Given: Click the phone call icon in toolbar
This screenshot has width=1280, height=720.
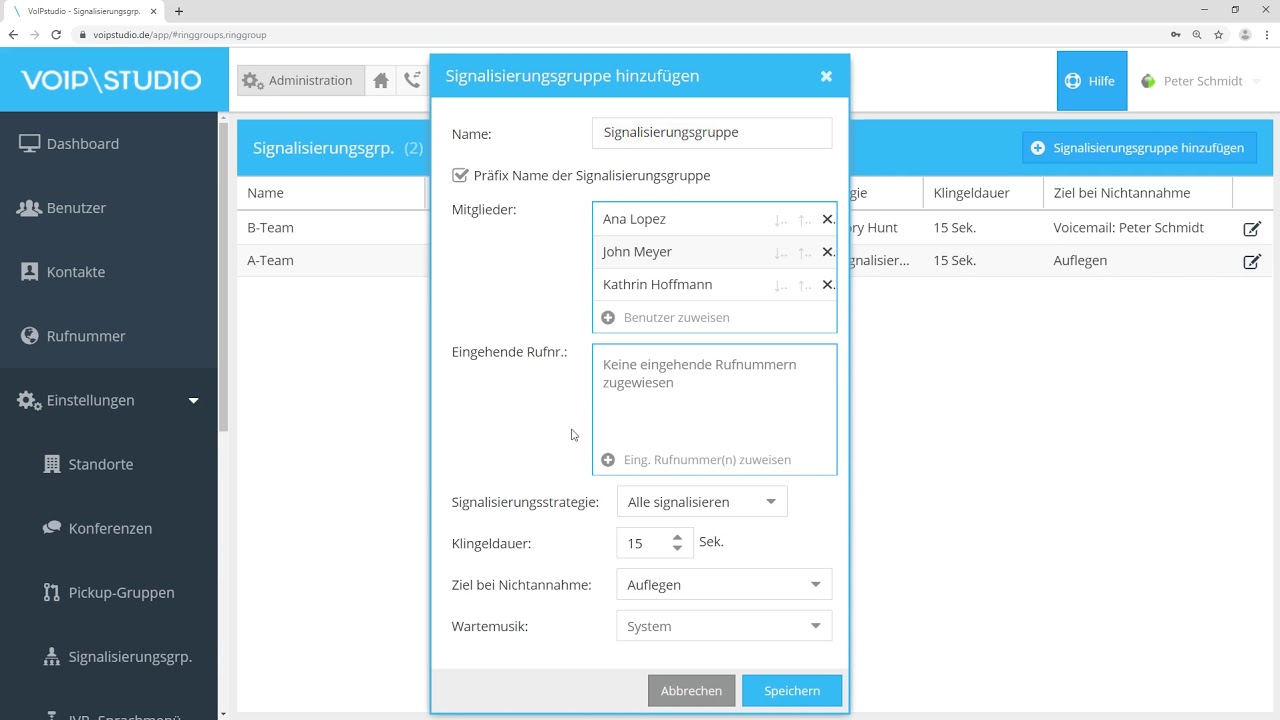Looking at the screenshot, I should pyautogui.click(x=412, y=81).
